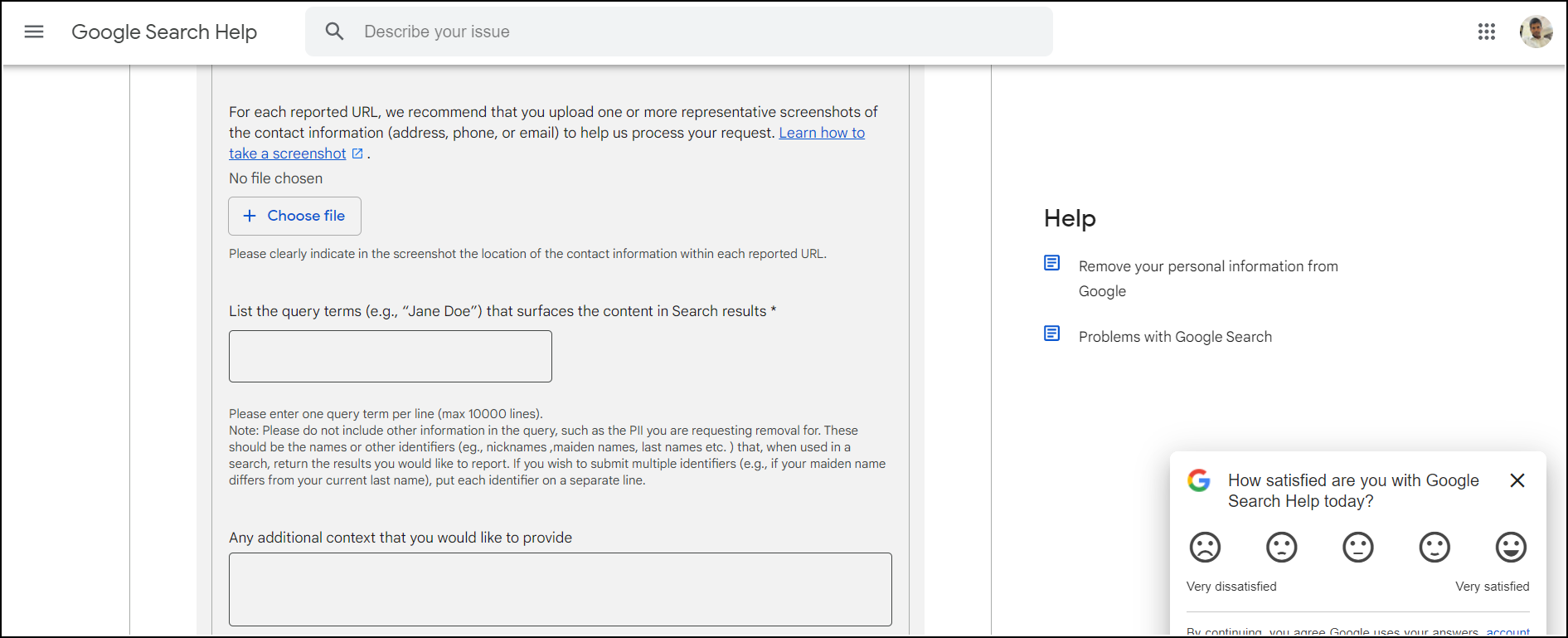Select the somewhat satisfied face
The height and width of the screenshot is (638, 1568).
(1435, 548)
